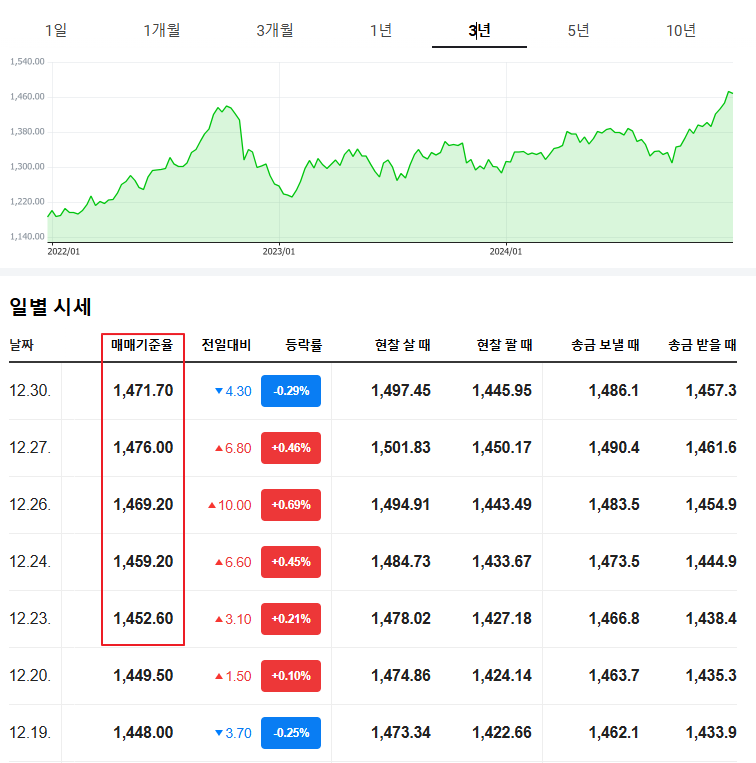Switch chart to the 10년 range
Screen dimensions: 756x763
click(681, 30)
